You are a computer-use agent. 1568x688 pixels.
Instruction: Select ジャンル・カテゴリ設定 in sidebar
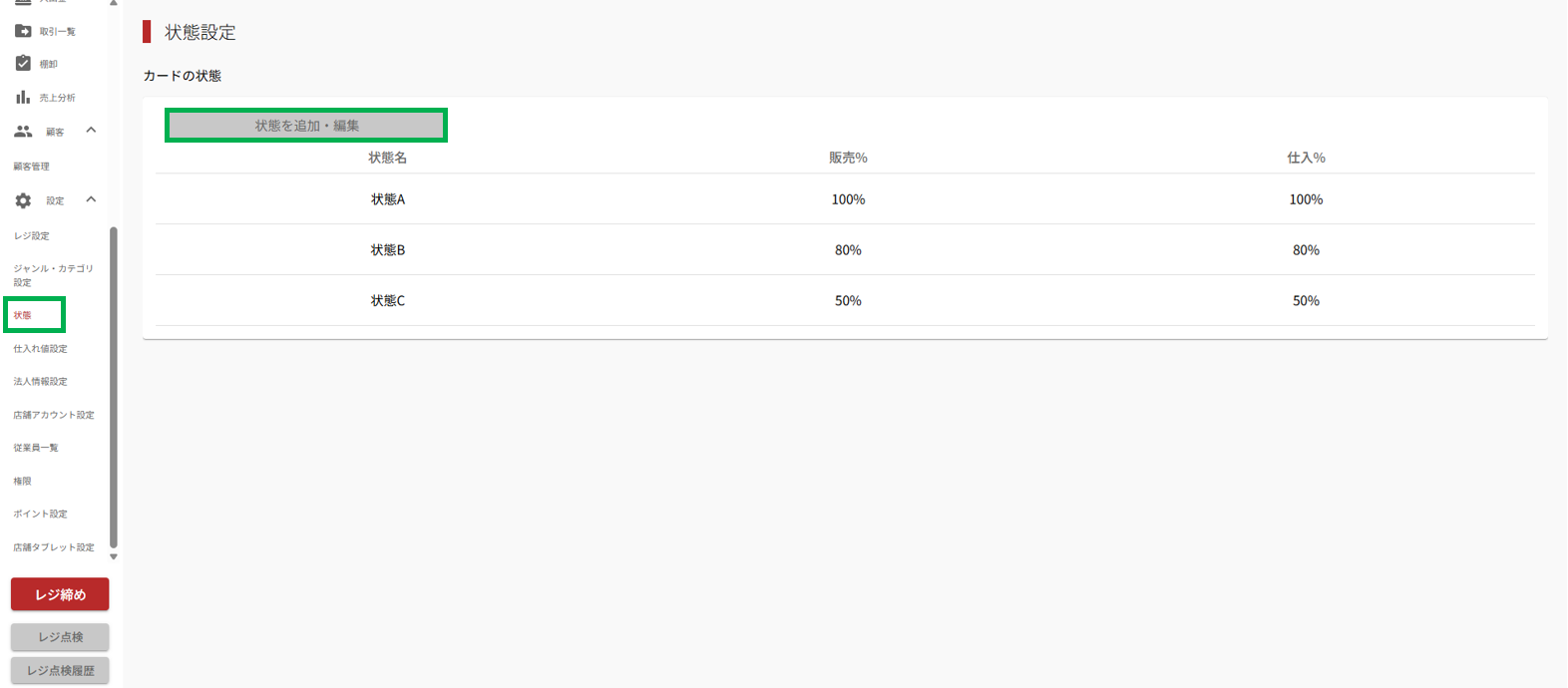[x=54, y=275]
